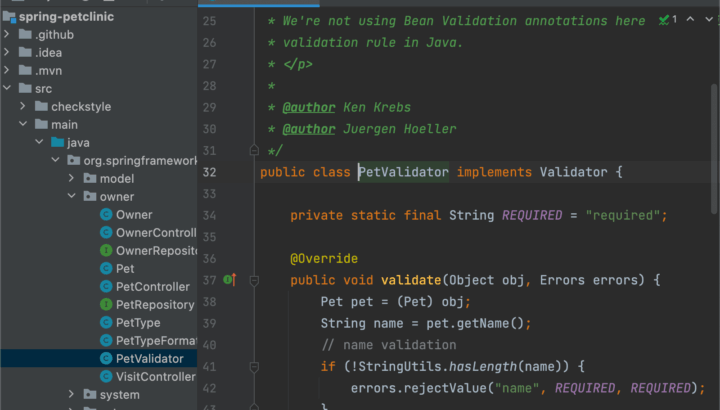Image resolution: width=720 pixels, height=410 pixels.
Task: Collapse the owner package
Action: click(x=71, y=196)
